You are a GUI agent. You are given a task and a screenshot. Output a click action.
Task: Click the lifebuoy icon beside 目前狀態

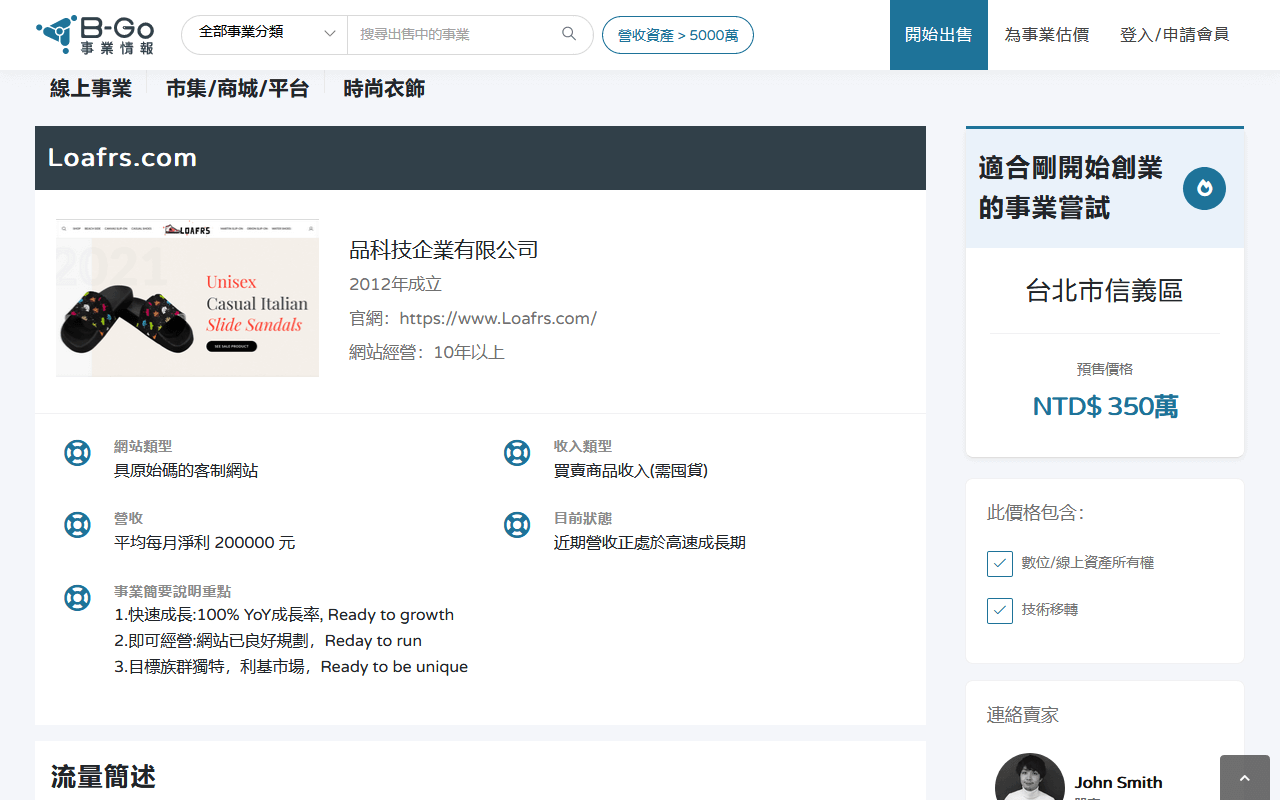coord(517,525)
